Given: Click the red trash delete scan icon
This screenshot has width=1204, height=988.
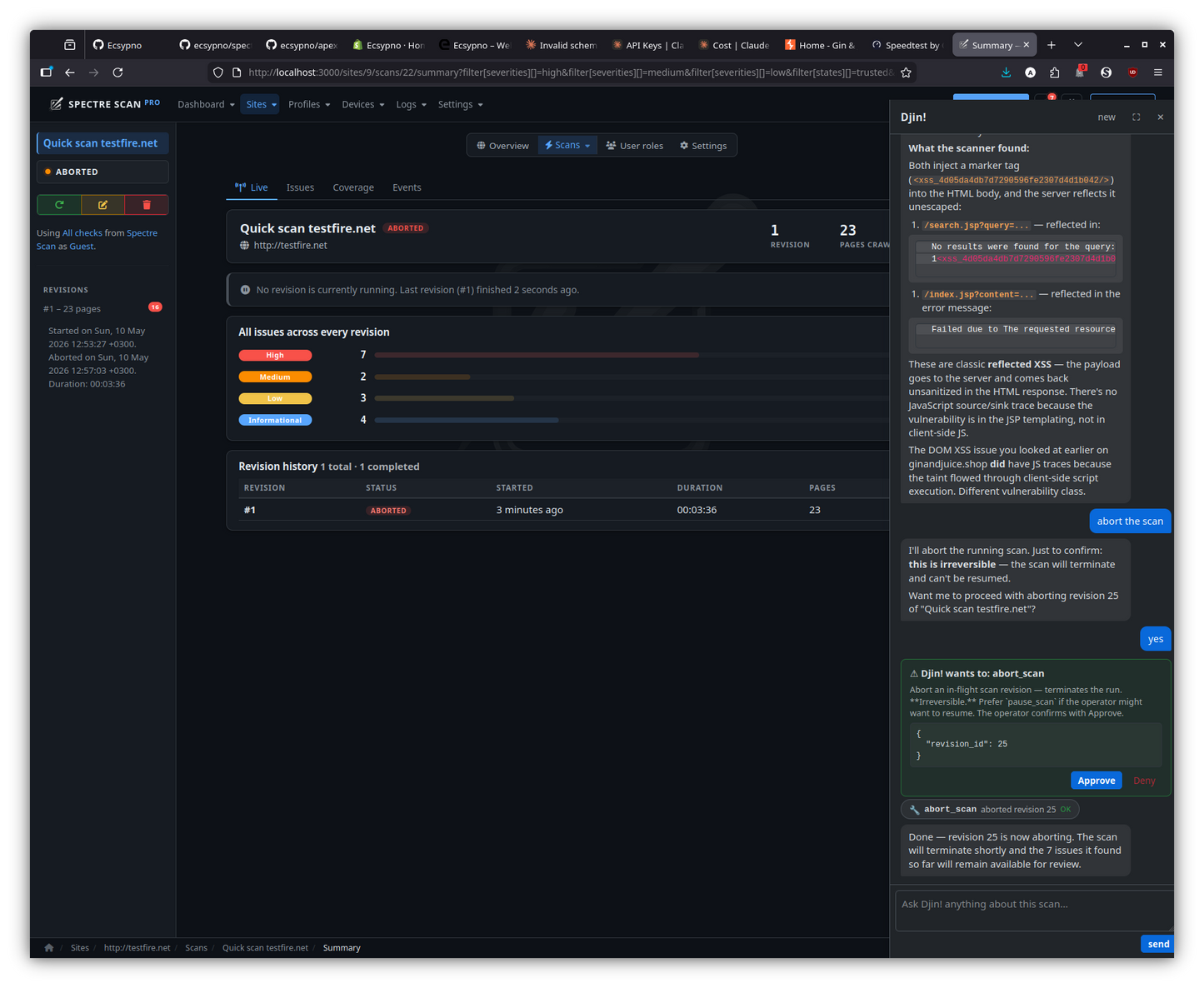Looking at the screenshot, I should (147, 204).
